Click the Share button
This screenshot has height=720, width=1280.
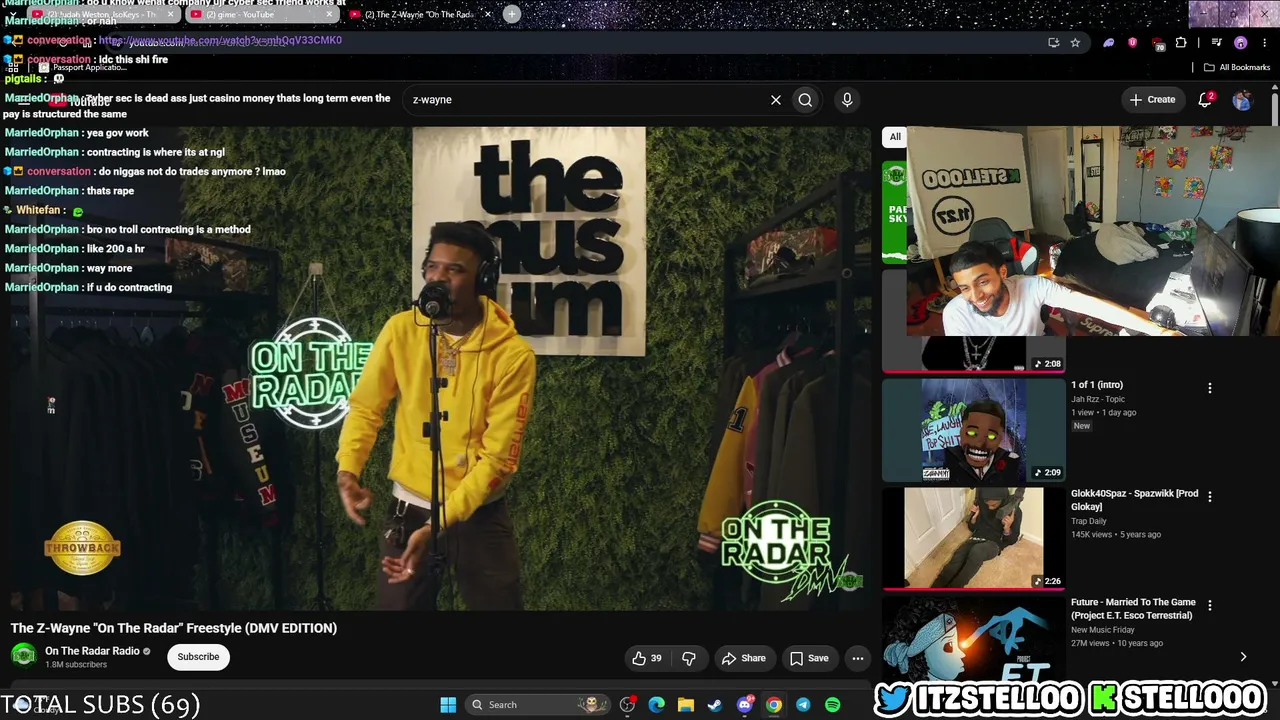coord(743,658)
